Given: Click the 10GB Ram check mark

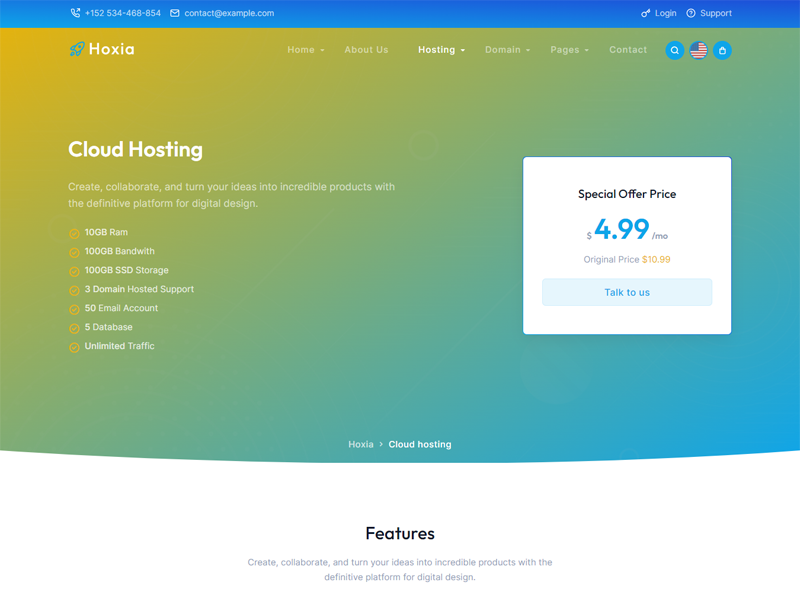Looking at the screenshot, I should pyautogui.click(x=74, y=234).
